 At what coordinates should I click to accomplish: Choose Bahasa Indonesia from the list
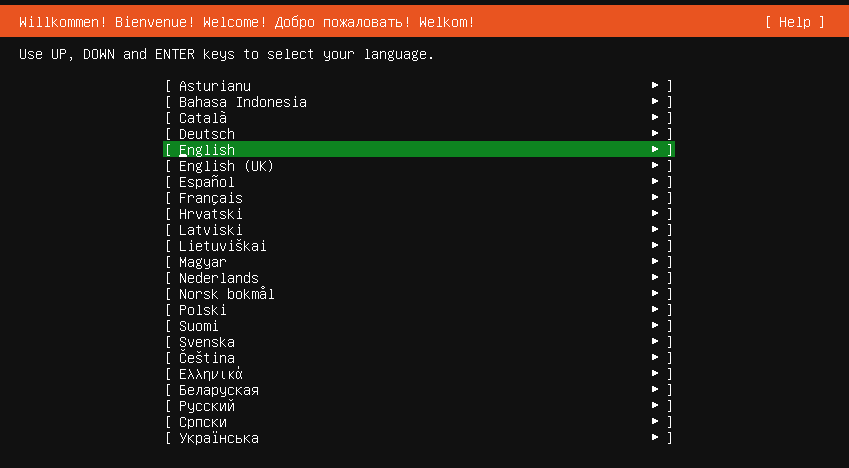click(419, 101)
